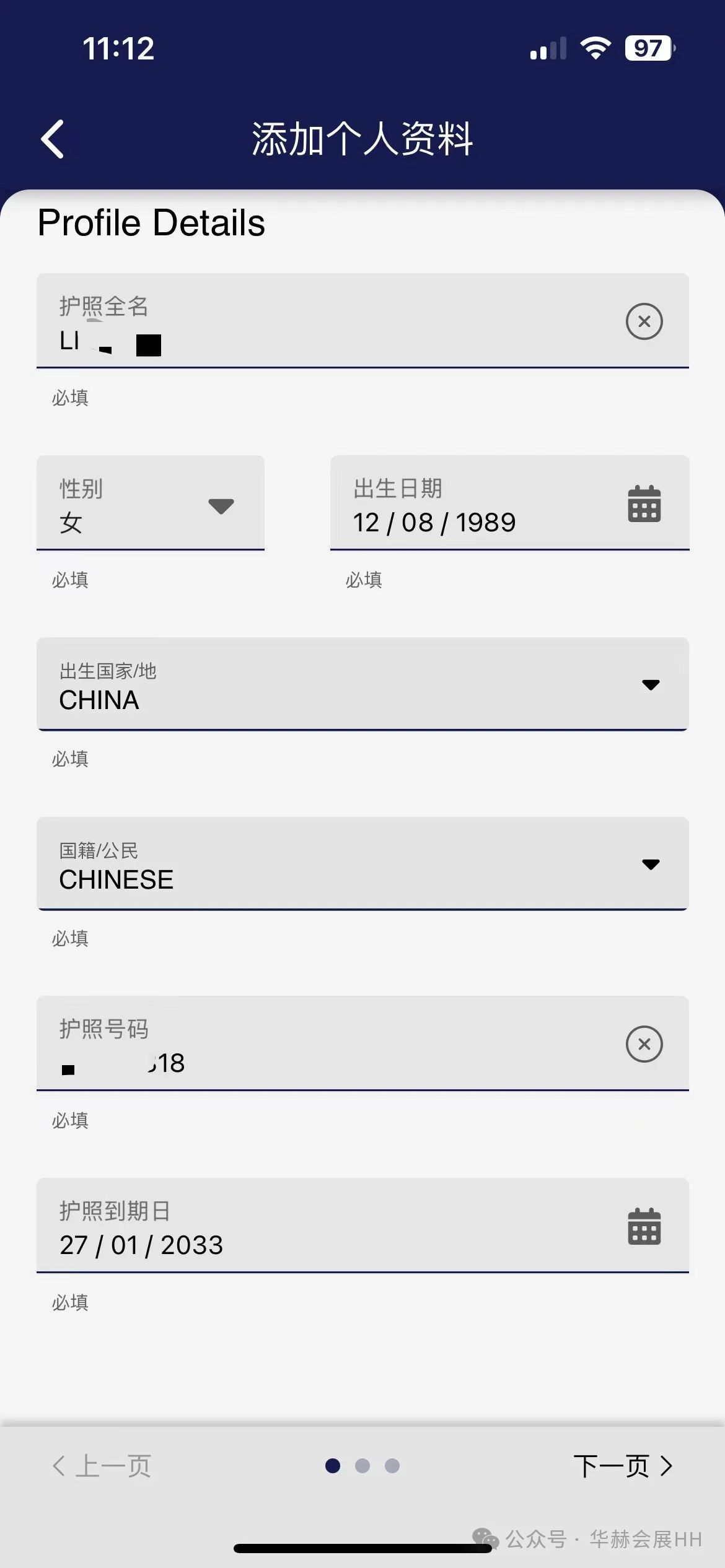725x1568 pixels.
Task: Open the birth date calendar picker
Action: click(x=644, y=503)
